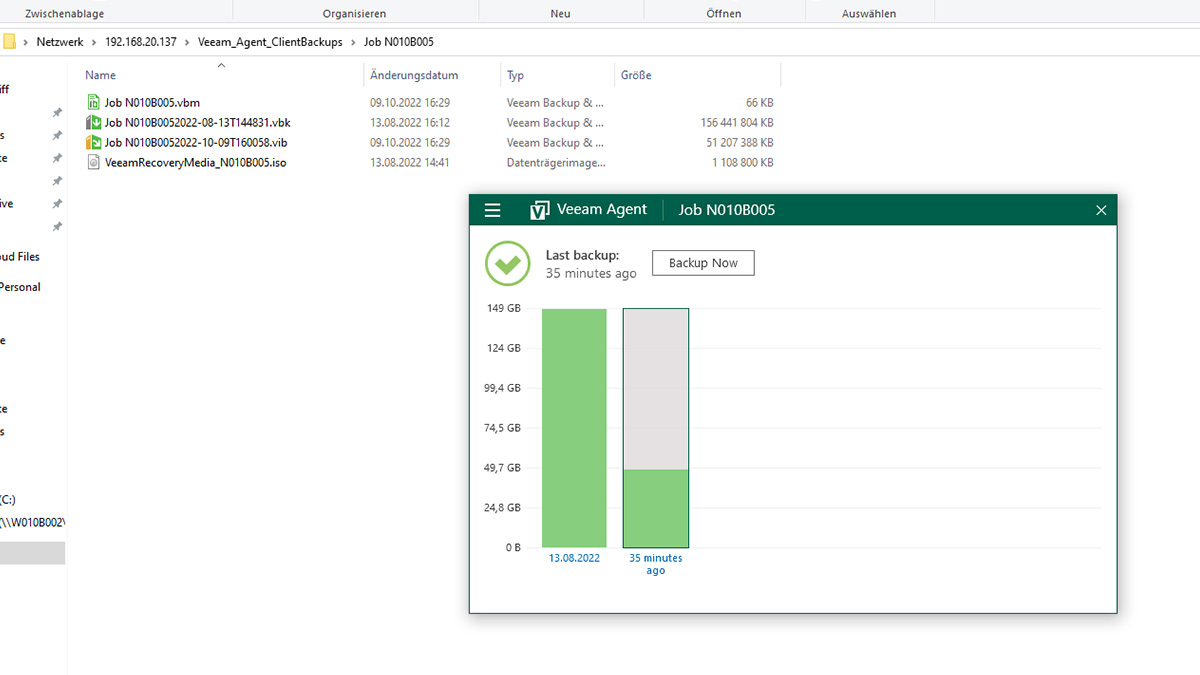The height and width of the screenshot is (675, 1200).
Task: Click the 'Last backup:' status text
Action: coord(582,255)
